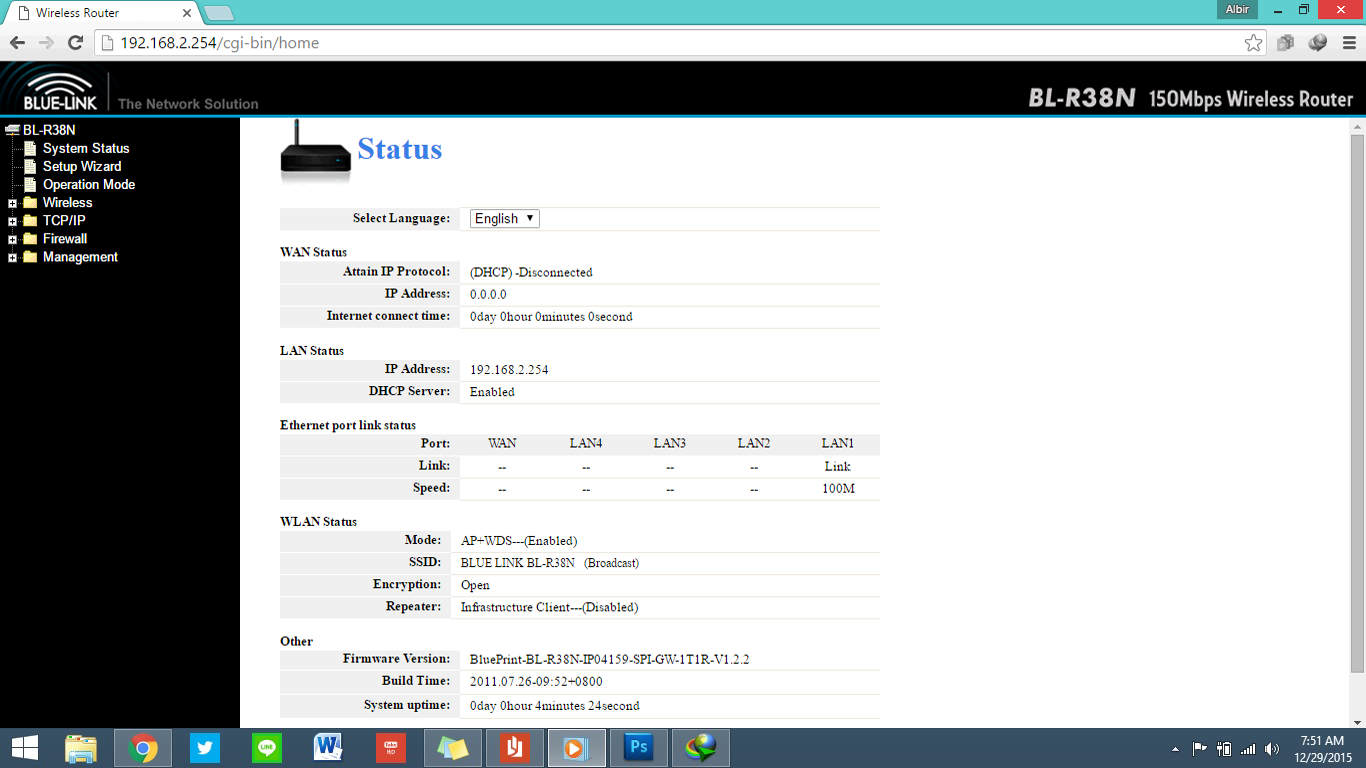
Task: Select the Wireless Router tab
Action: (100, 13)
